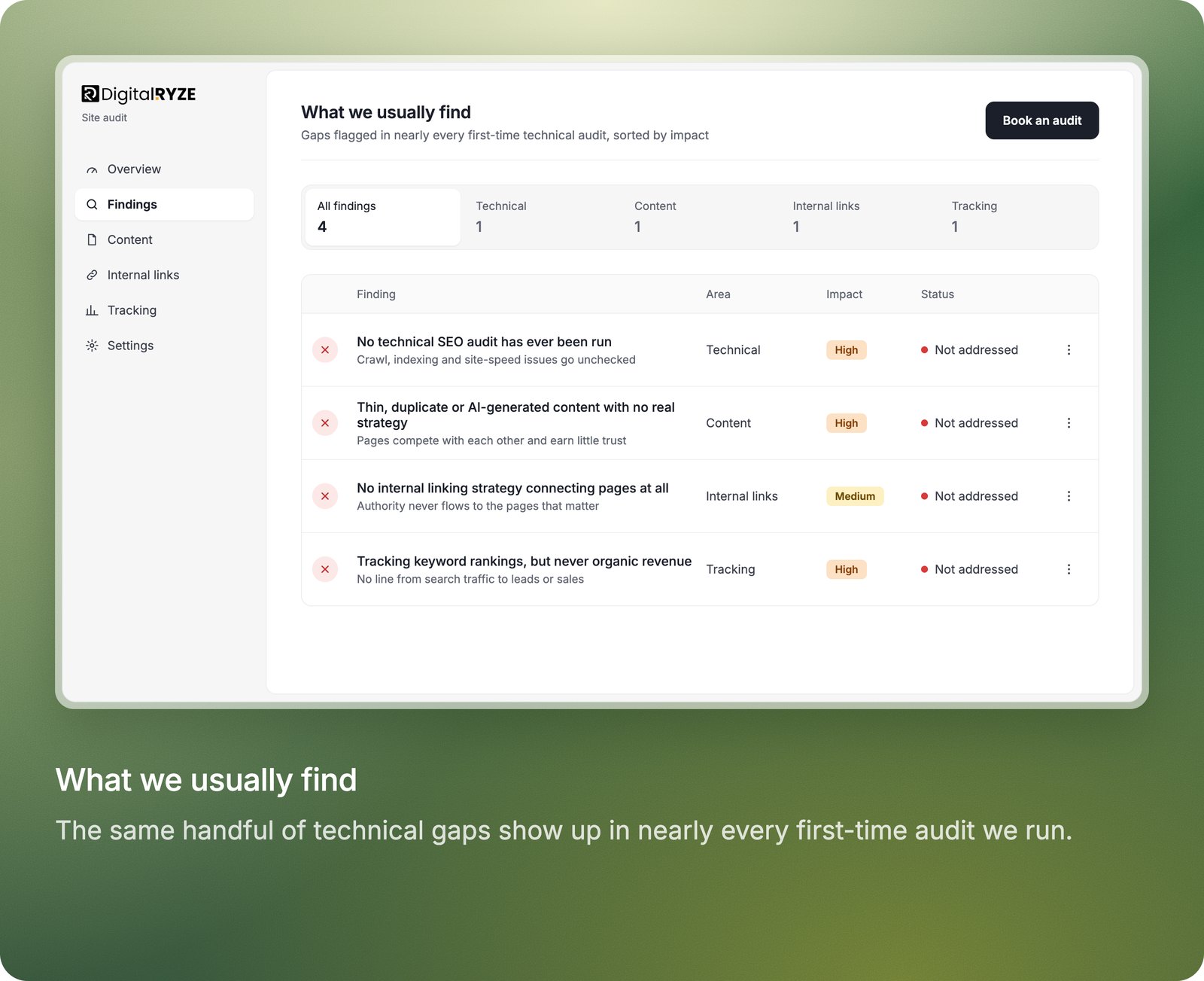This screenshot has height=981, width=1204.
Task: Click 'Pages compete with each other' description
Action: coord(491,440)
